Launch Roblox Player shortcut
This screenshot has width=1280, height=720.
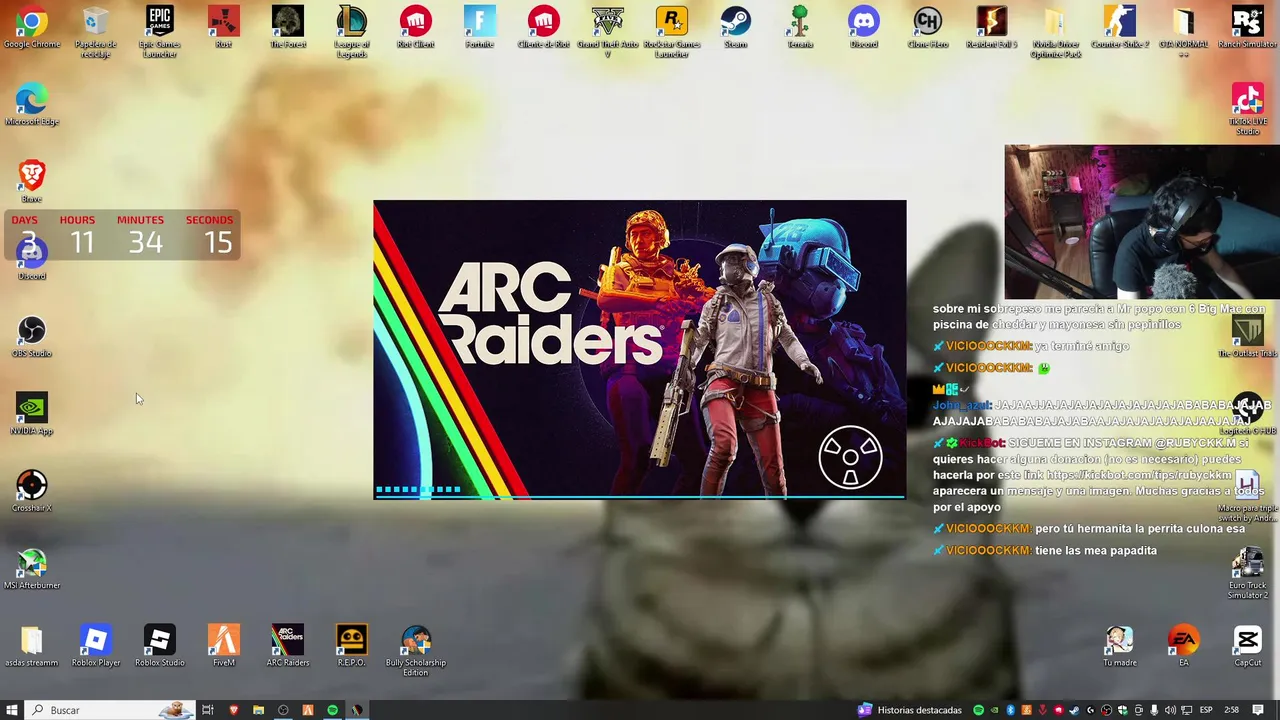[96, 646]
